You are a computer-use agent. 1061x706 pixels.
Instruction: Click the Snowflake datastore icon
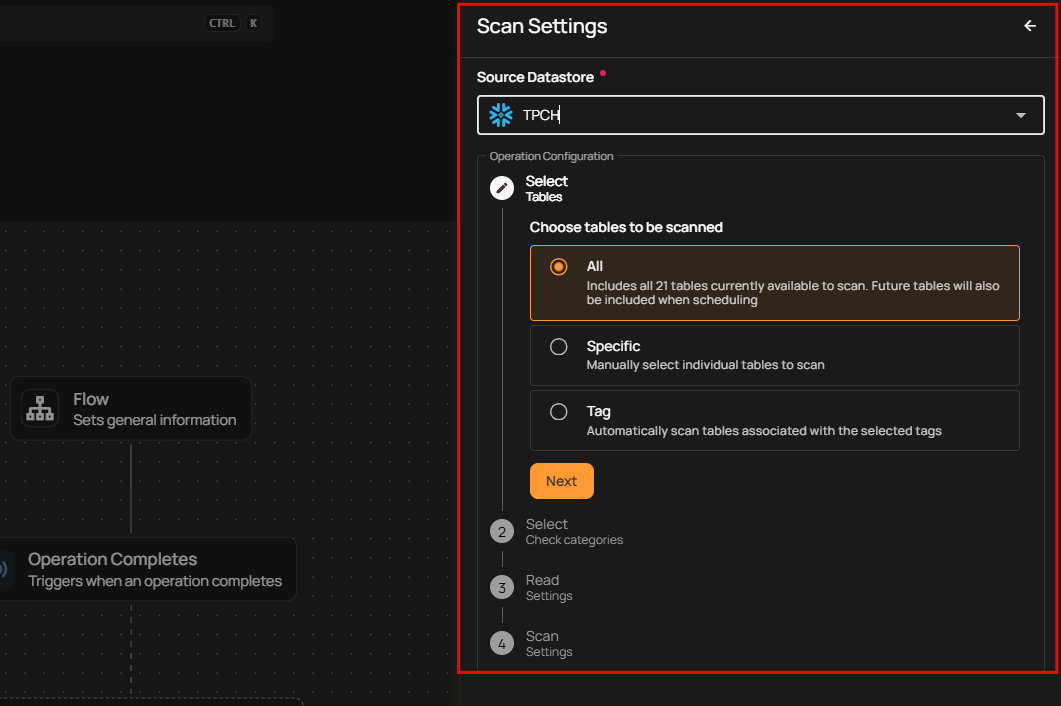501,115
